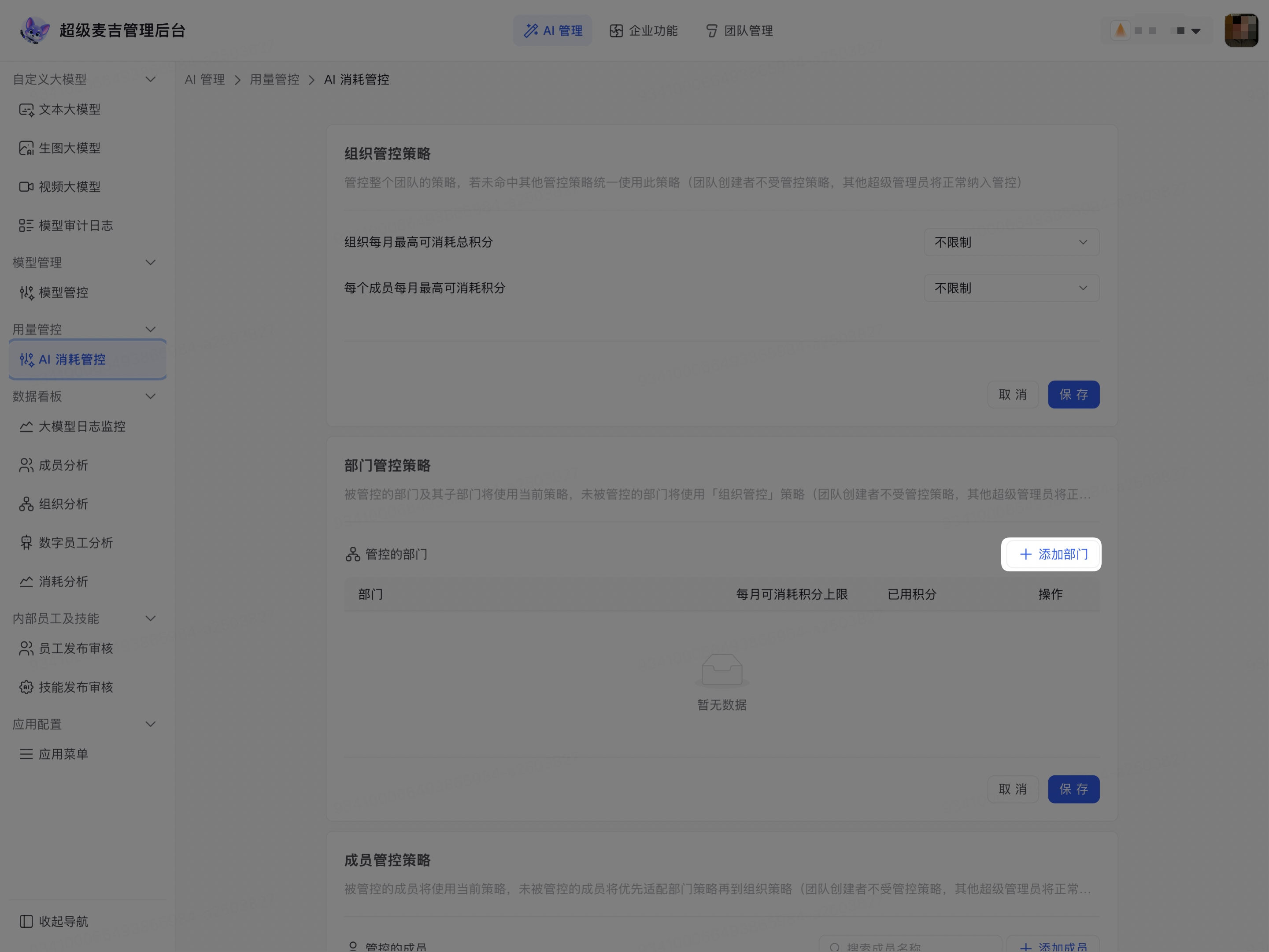The image size is (1269, 952).
Task: Open 消耗分析
Action: [87, 582]
